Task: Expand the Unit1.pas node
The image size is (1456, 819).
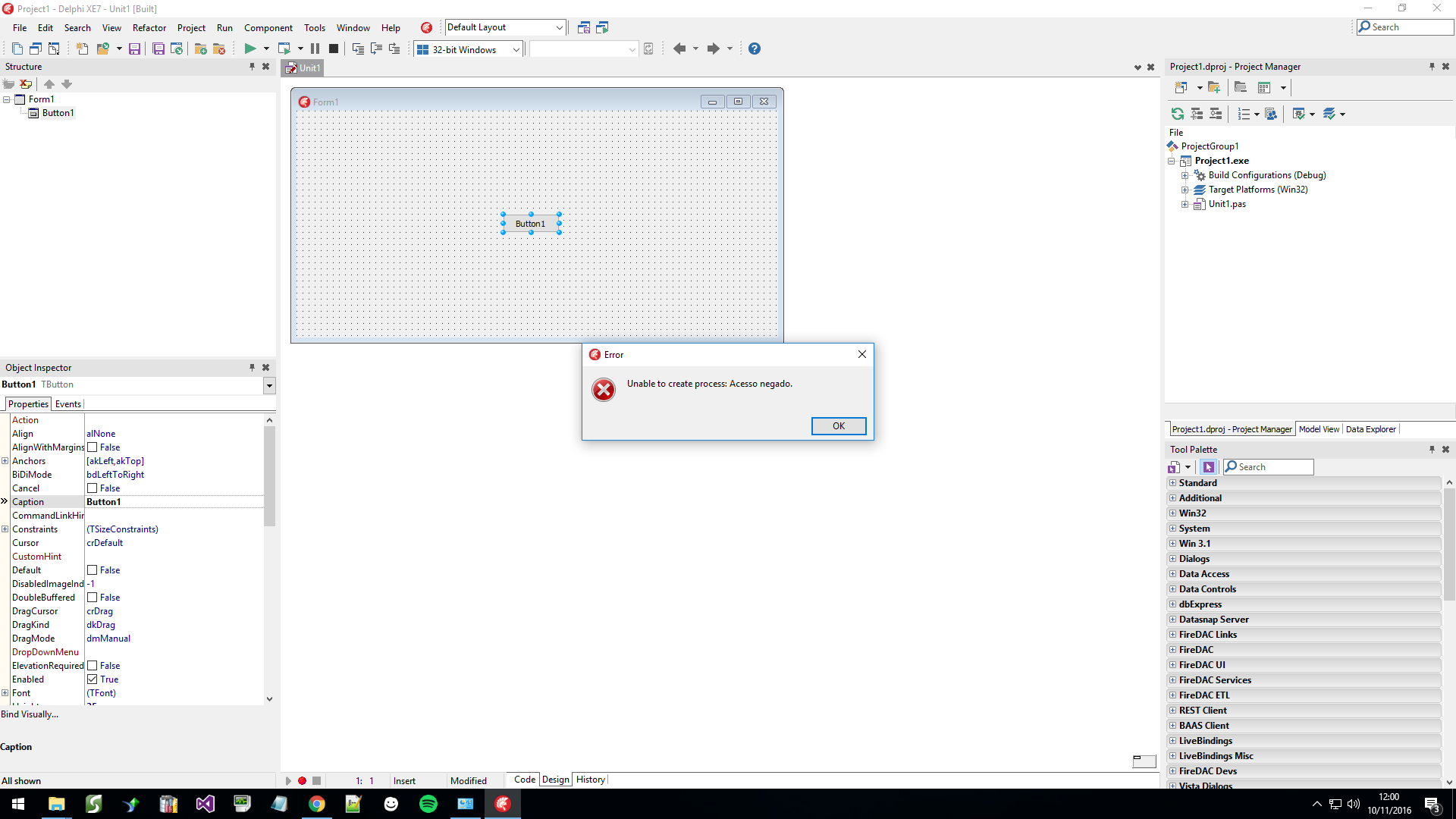Action: [1185, 204]
